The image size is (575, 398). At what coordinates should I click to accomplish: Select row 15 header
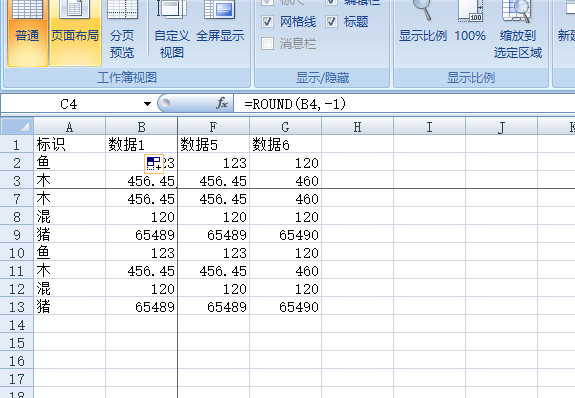click(x=17, y=342)
